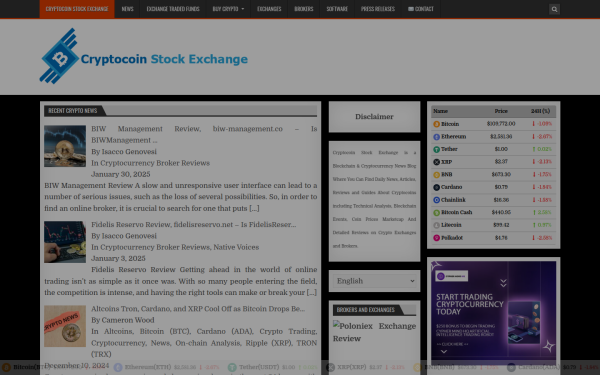
Task: Open the BIW Management Review article title
Action: [x=204, y=134]
